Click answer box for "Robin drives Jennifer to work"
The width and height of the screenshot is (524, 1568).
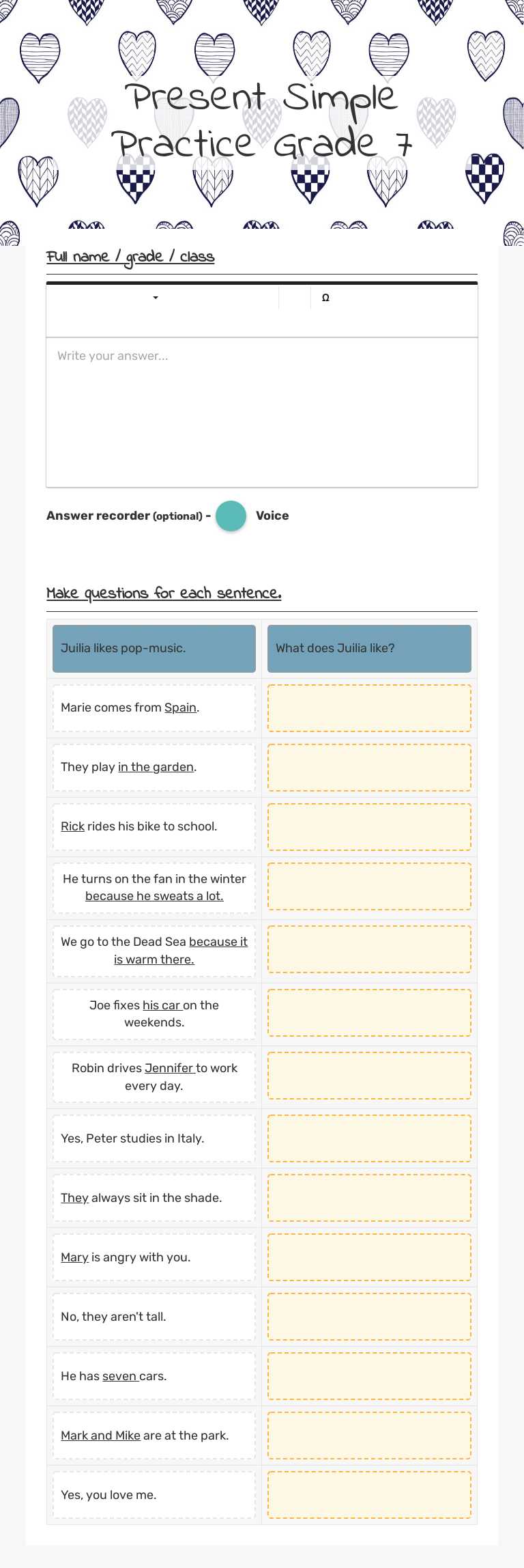[369, 1076]
